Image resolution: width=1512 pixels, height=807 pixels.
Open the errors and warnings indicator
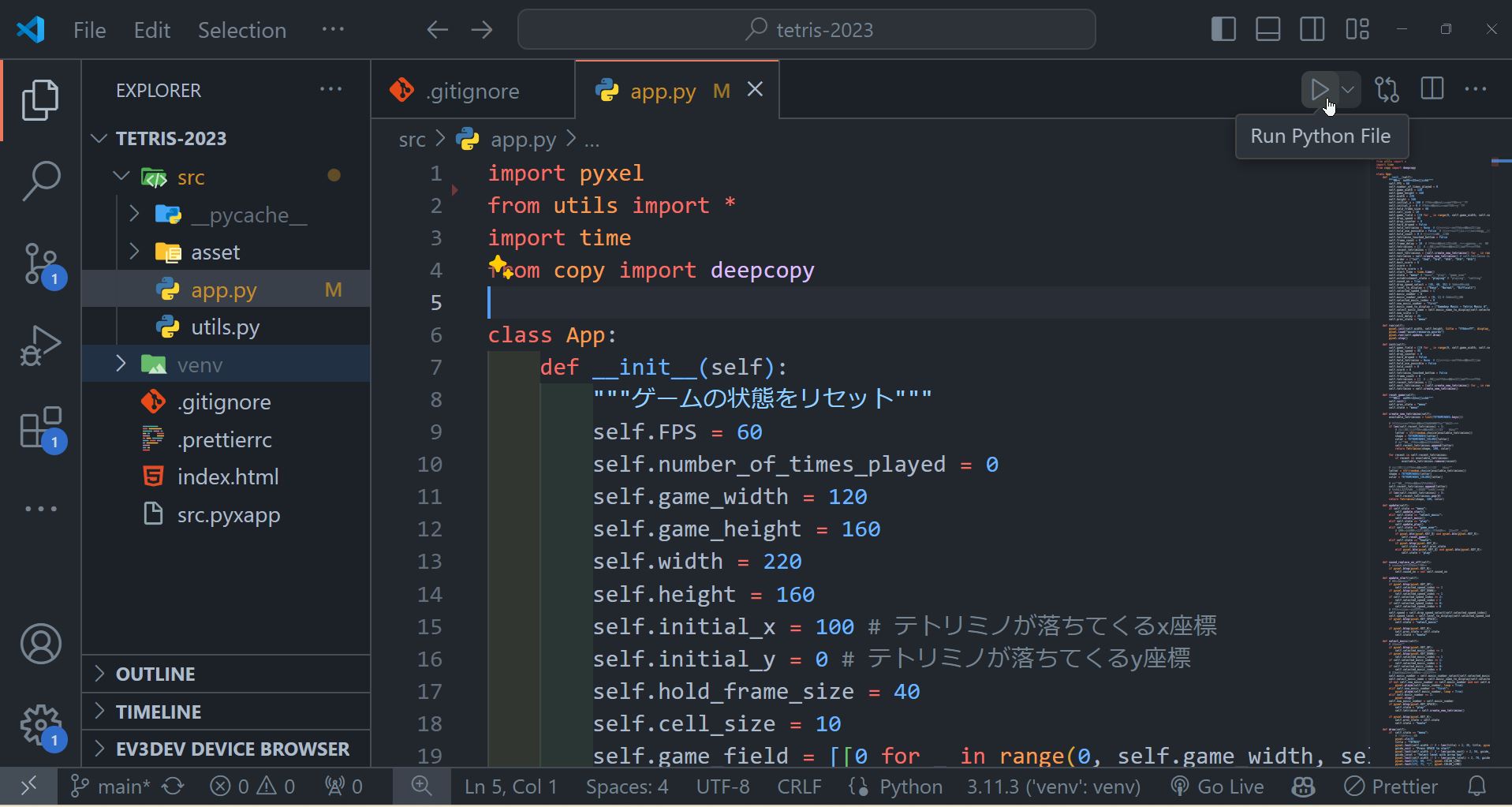(x=252, y=786)
